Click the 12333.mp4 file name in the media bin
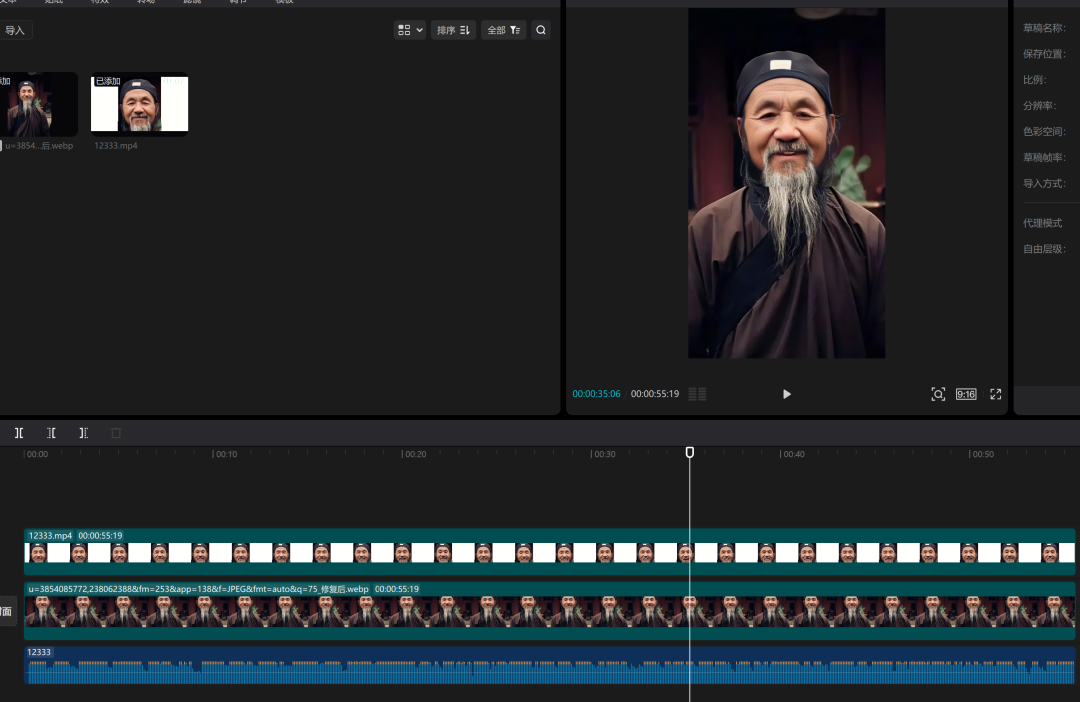This screenshot has height=702, width=1080. pyautogui.click(x=116, y=146)
